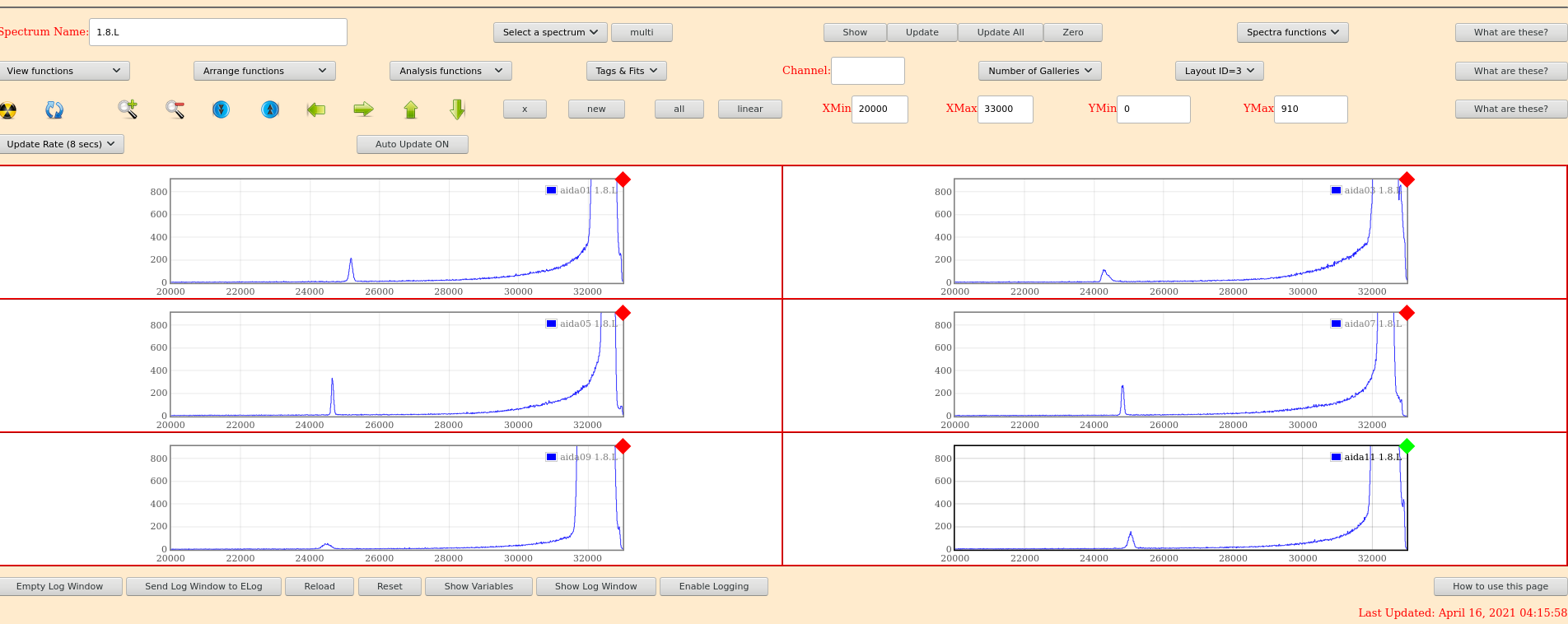1568x624 pixels.
Task: Open the Tags & Fits menu
Action: pyautogui.click(x=626, y=71)
